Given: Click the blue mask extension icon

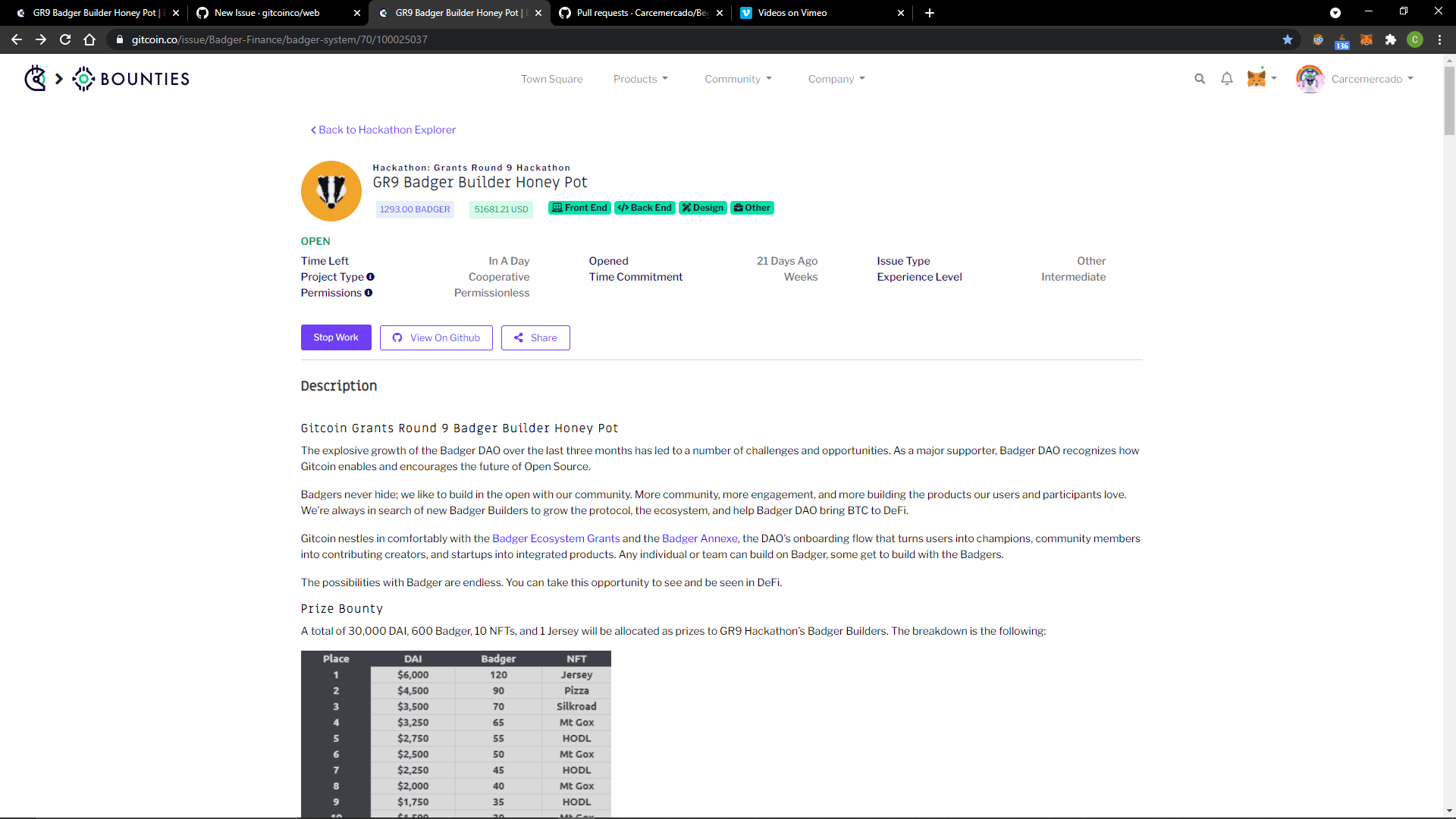Looking at the screenshot, I should [1318, 39].
